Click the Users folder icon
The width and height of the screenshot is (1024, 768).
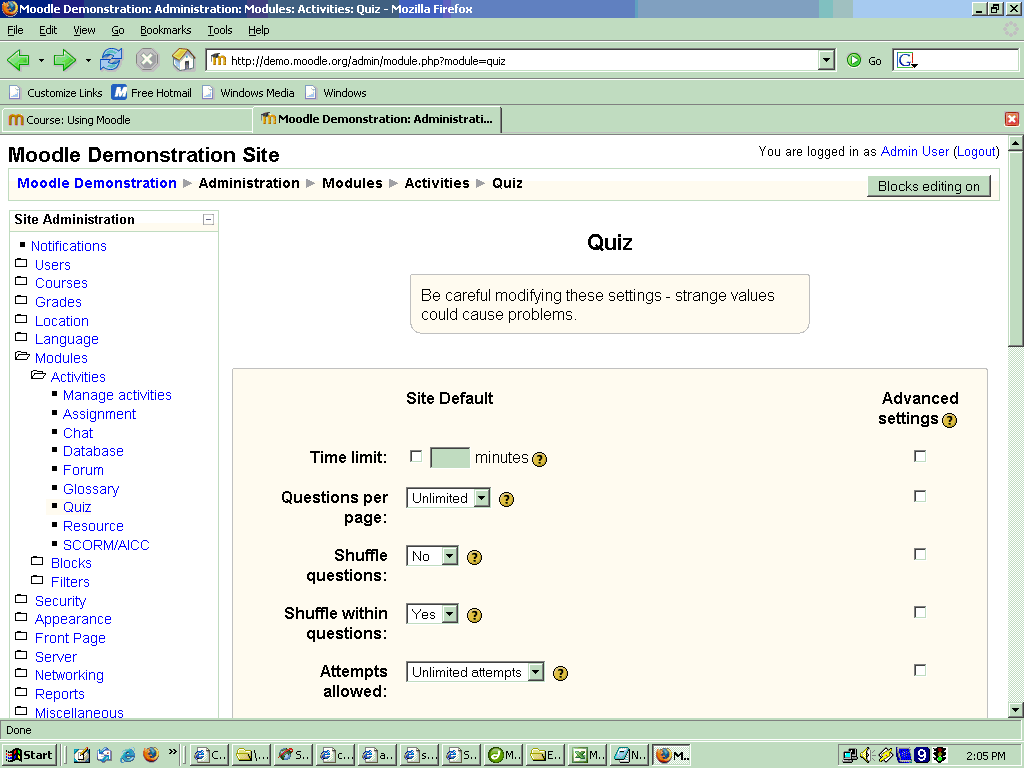[x=22, y=263]
